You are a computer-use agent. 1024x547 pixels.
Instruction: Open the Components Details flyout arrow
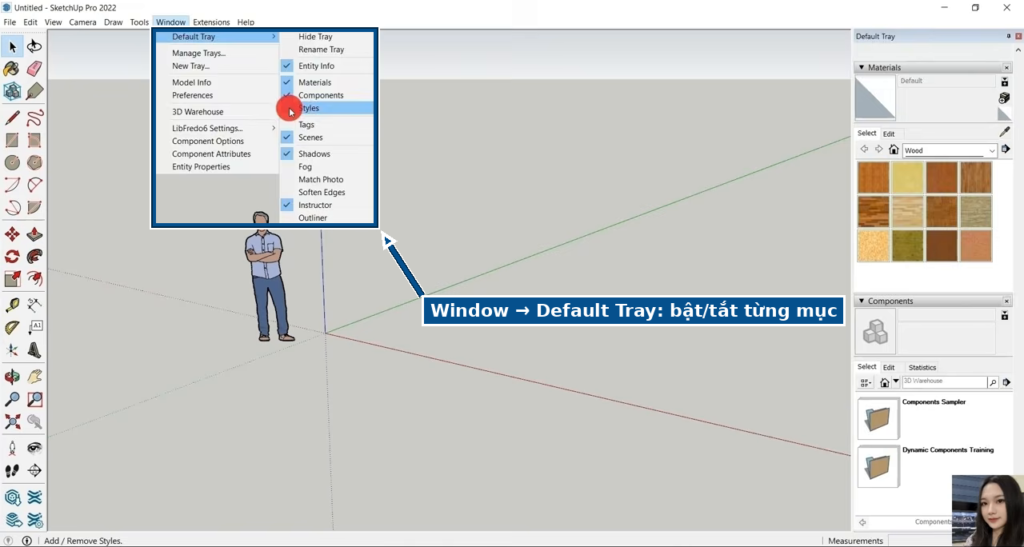(x=1006, y=383)
